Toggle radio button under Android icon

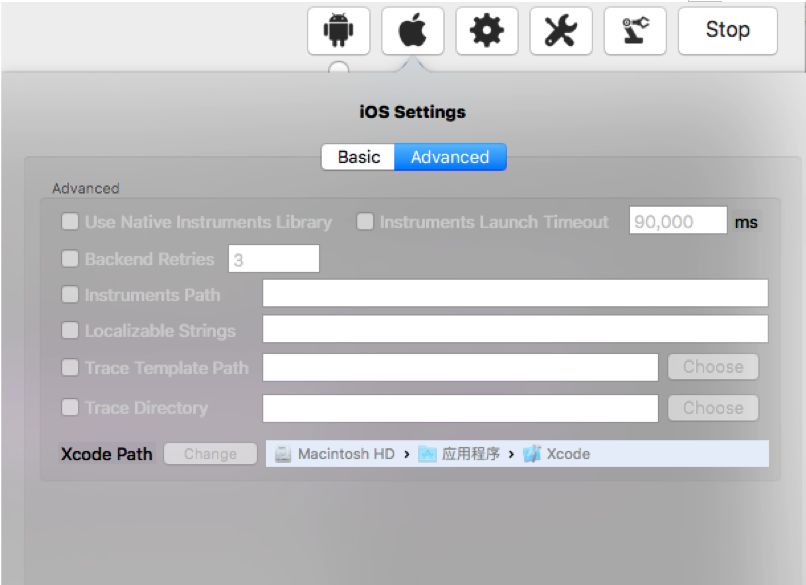[339, 68]
